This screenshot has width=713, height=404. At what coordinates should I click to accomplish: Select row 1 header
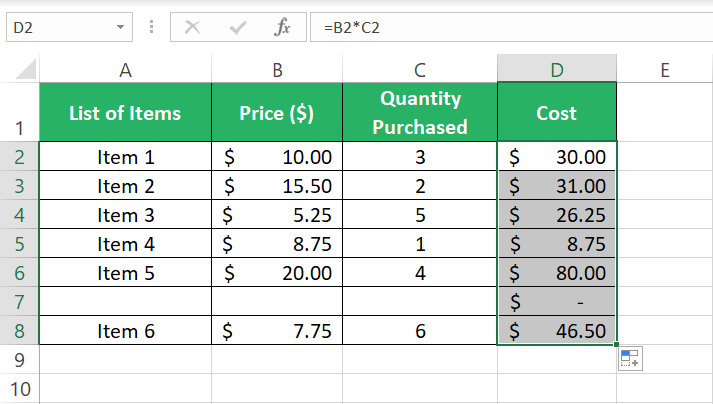pos(20,113)
